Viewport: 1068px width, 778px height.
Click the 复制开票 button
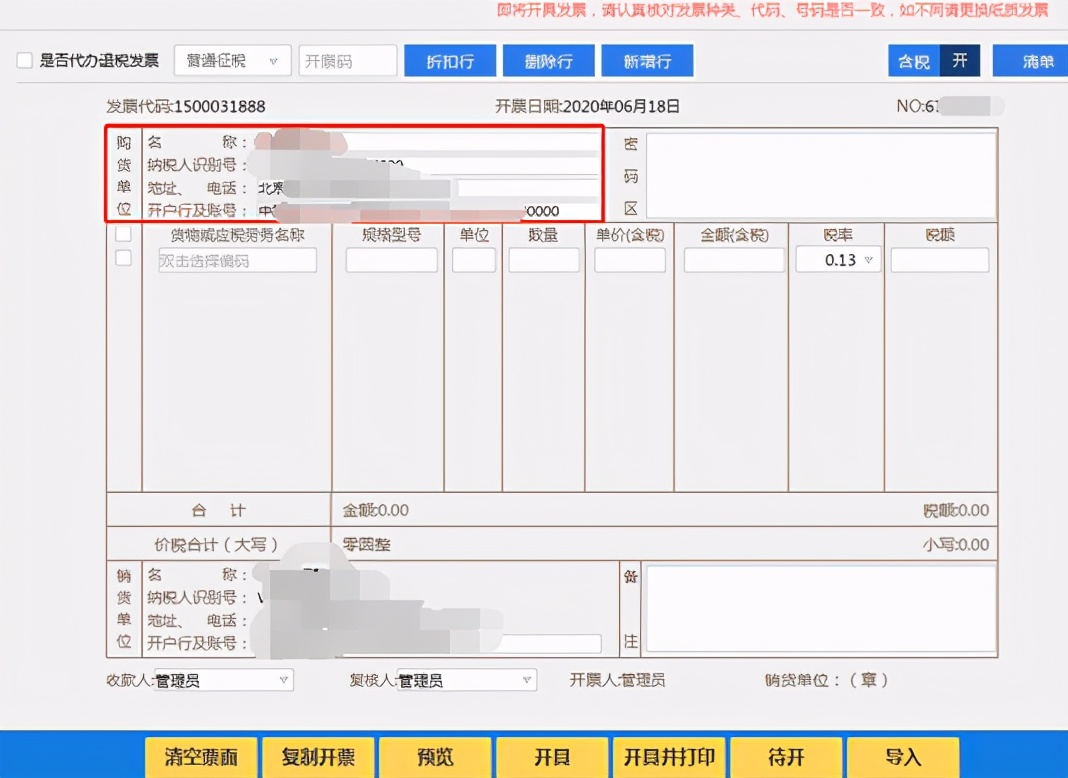pyautogui.click(x=318, y=757)
